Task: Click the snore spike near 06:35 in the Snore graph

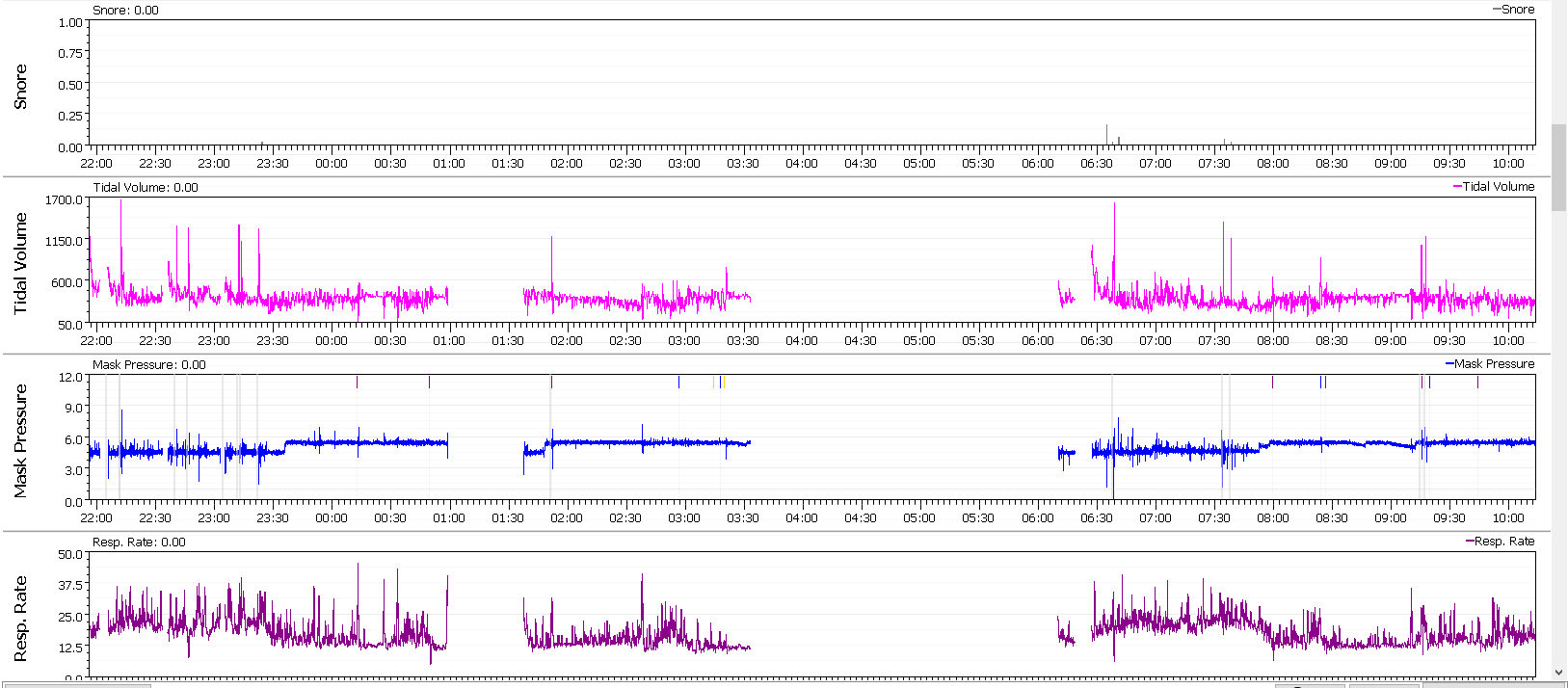Action: [1106, 135]
